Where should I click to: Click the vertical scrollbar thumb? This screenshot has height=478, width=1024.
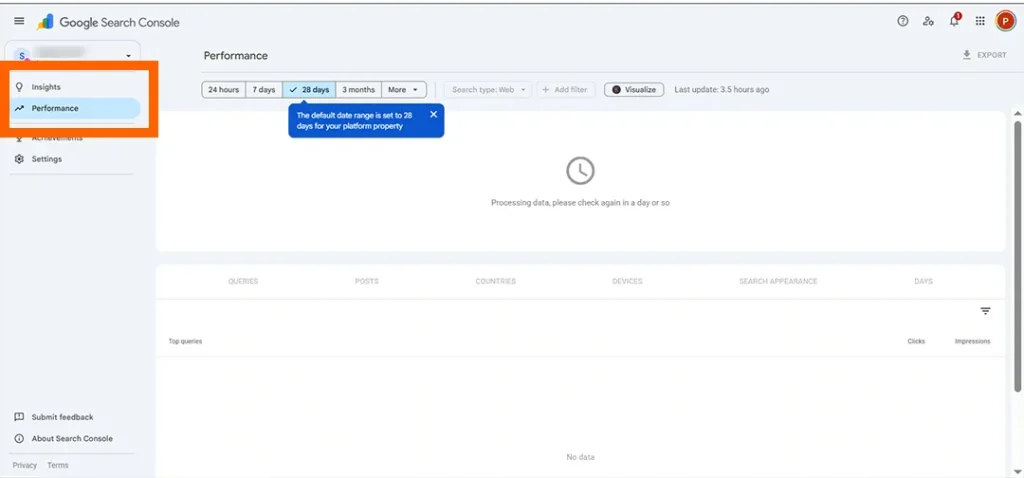[1017, 256]
